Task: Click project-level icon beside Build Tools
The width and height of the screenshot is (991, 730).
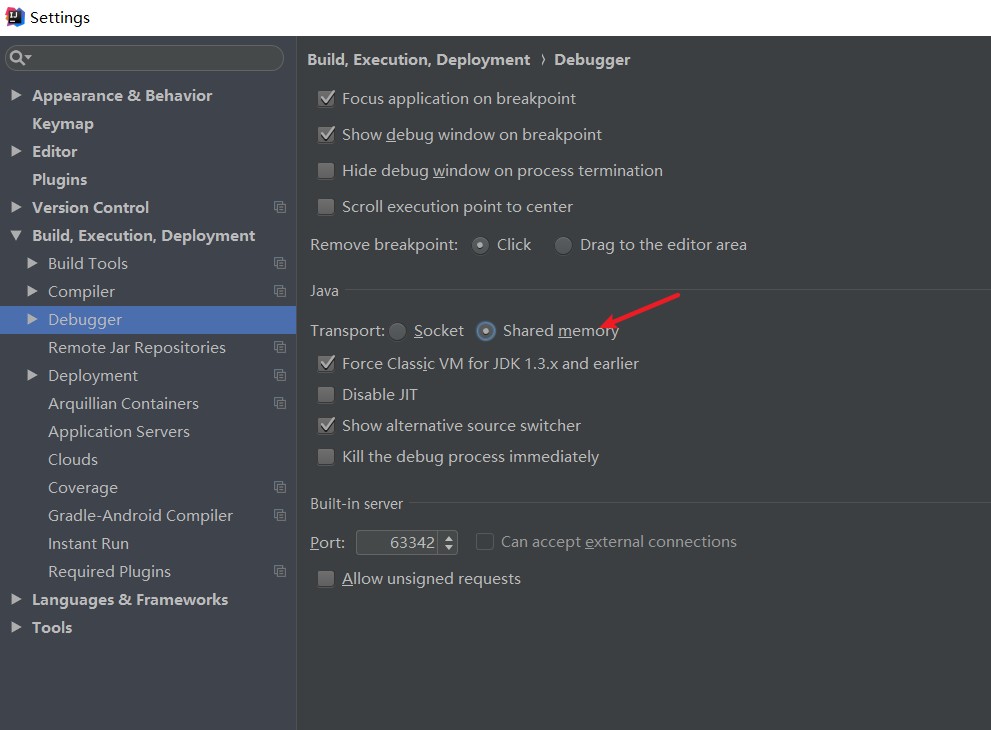Action: [x=280, y=263]
